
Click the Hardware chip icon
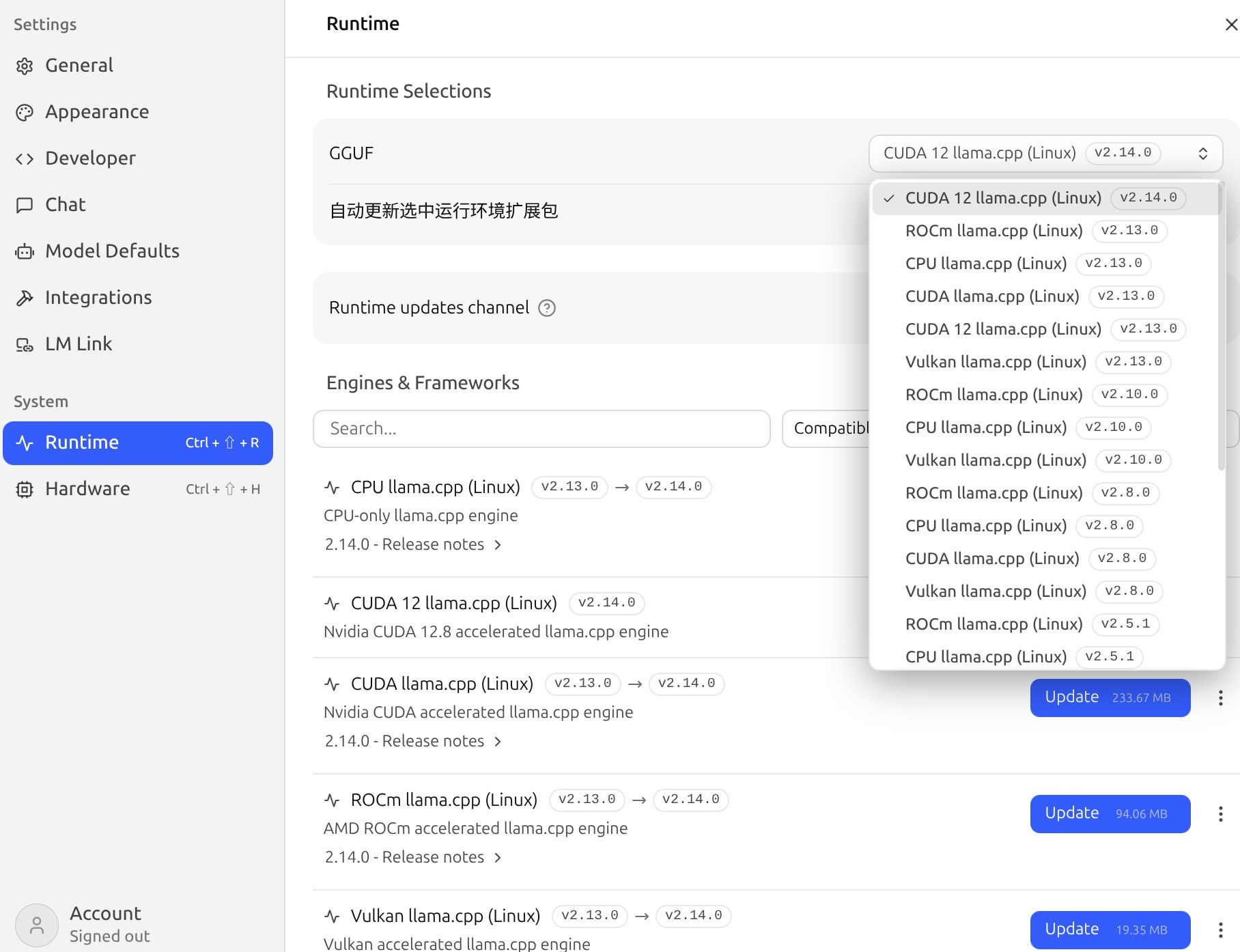pyautogui.click(x=25, y=489)
